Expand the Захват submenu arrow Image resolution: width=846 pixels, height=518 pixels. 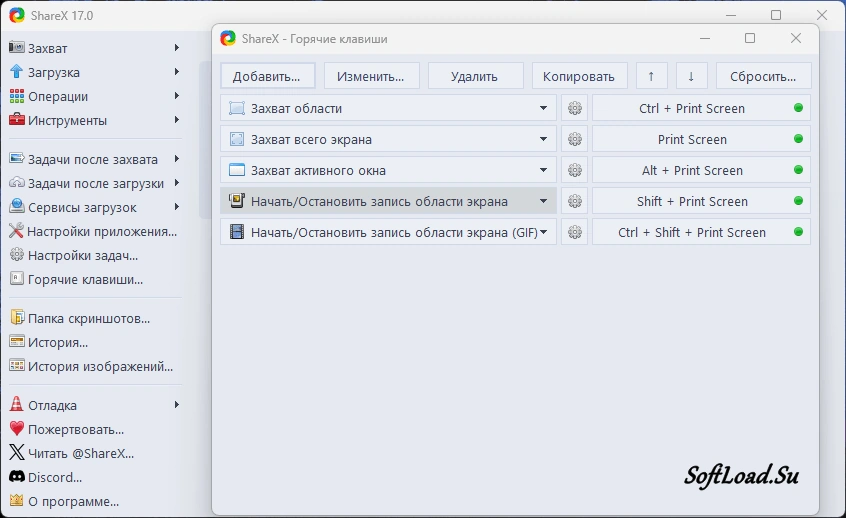(176, 47)
